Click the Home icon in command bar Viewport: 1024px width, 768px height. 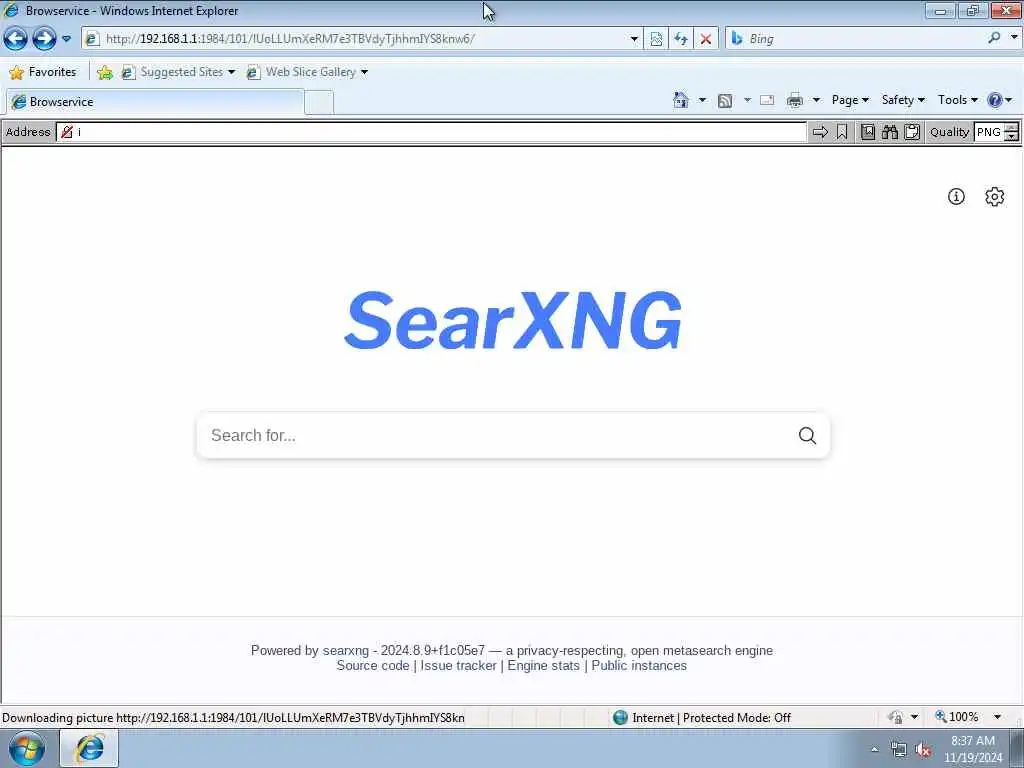click(681, 100)
